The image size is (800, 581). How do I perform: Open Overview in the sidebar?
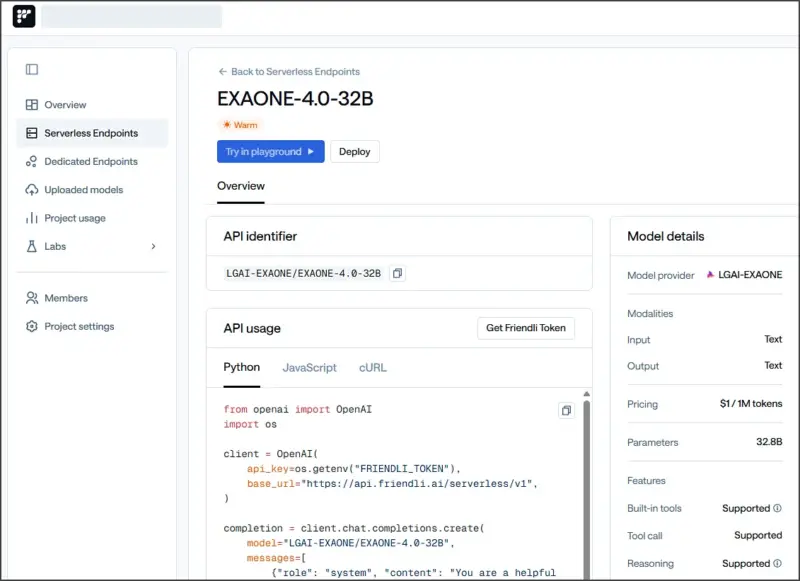pos(92,105)
